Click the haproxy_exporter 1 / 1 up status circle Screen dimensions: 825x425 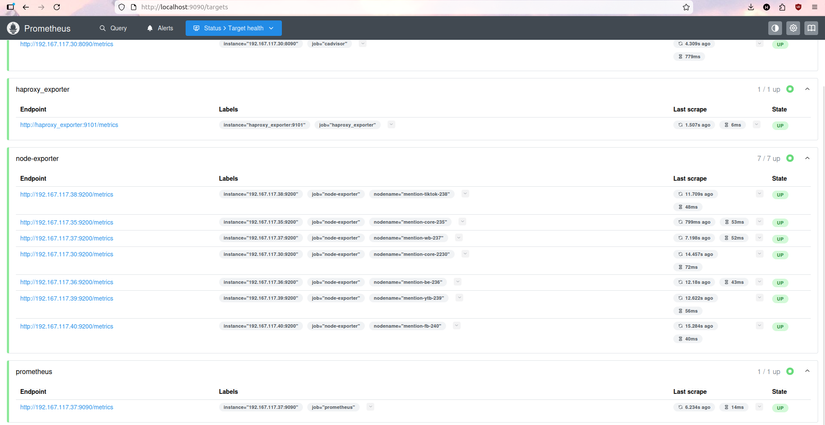[x=790, y=89]
